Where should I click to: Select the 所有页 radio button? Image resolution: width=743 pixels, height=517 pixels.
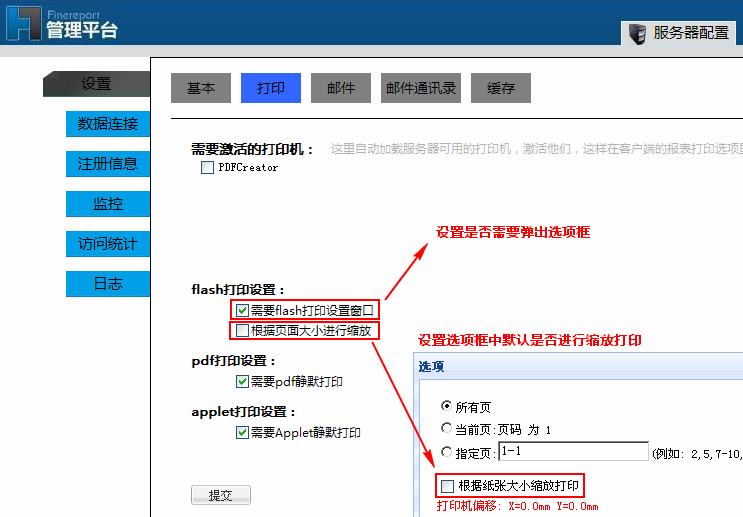[446, 406]
